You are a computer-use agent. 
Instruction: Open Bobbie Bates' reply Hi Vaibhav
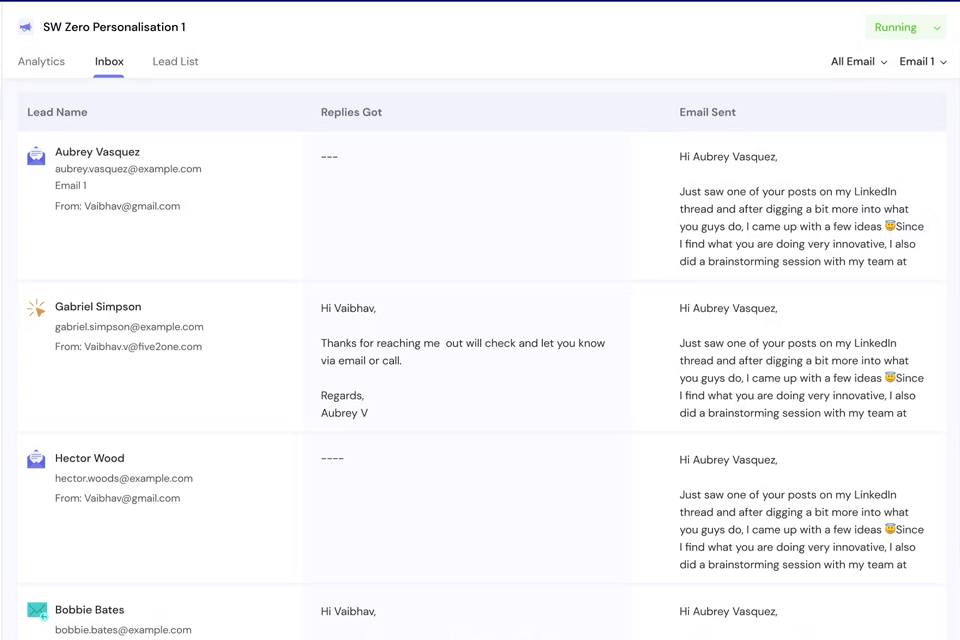348,611
